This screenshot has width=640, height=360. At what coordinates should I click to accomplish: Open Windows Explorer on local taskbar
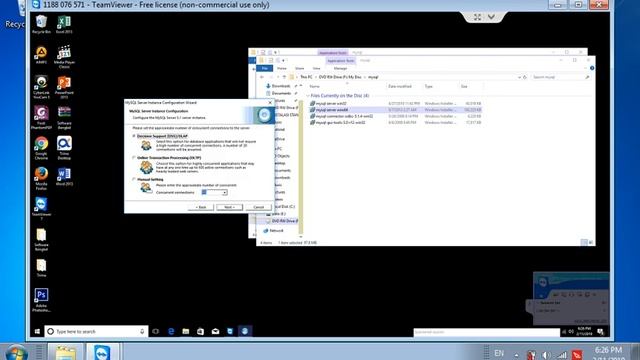(65, 352)
